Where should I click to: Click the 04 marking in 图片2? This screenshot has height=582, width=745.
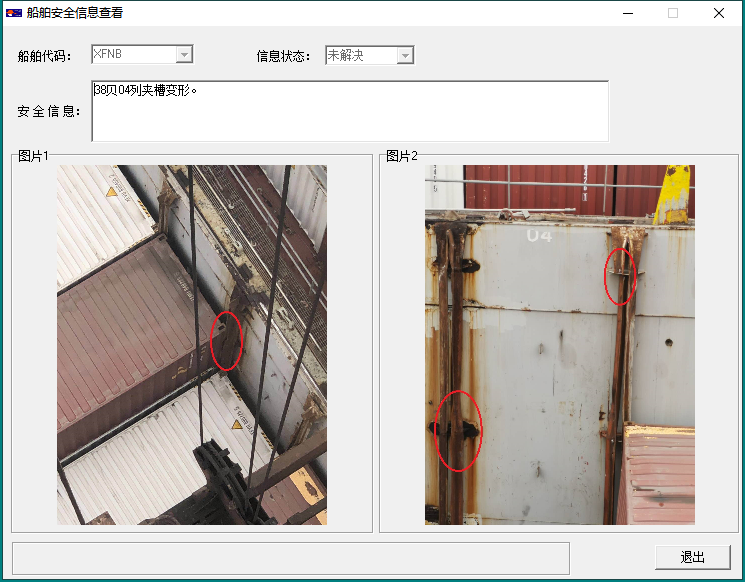coord(539,236)
